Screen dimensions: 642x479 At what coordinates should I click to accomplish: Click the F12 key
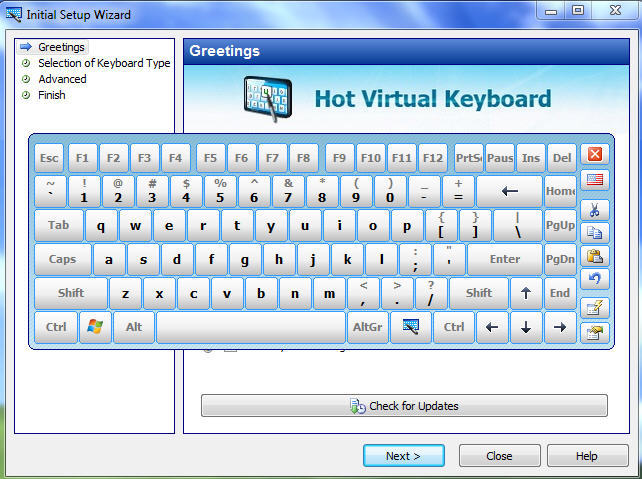pos(433,158)
